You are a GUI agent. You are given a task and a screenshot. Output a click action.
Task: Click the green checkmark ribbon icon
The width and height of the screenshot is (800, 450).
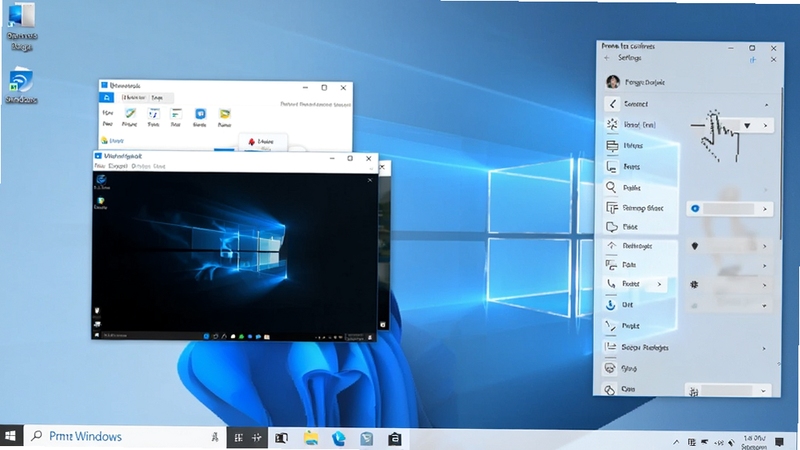[x=131, y=114]
